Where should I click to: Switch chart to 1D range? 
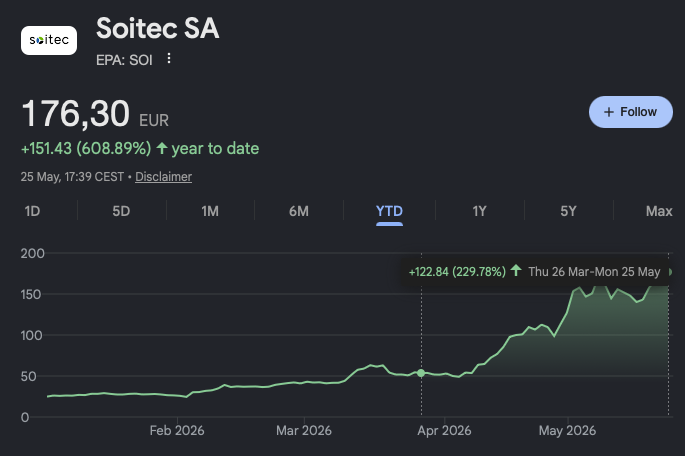[x=32, y=211]
